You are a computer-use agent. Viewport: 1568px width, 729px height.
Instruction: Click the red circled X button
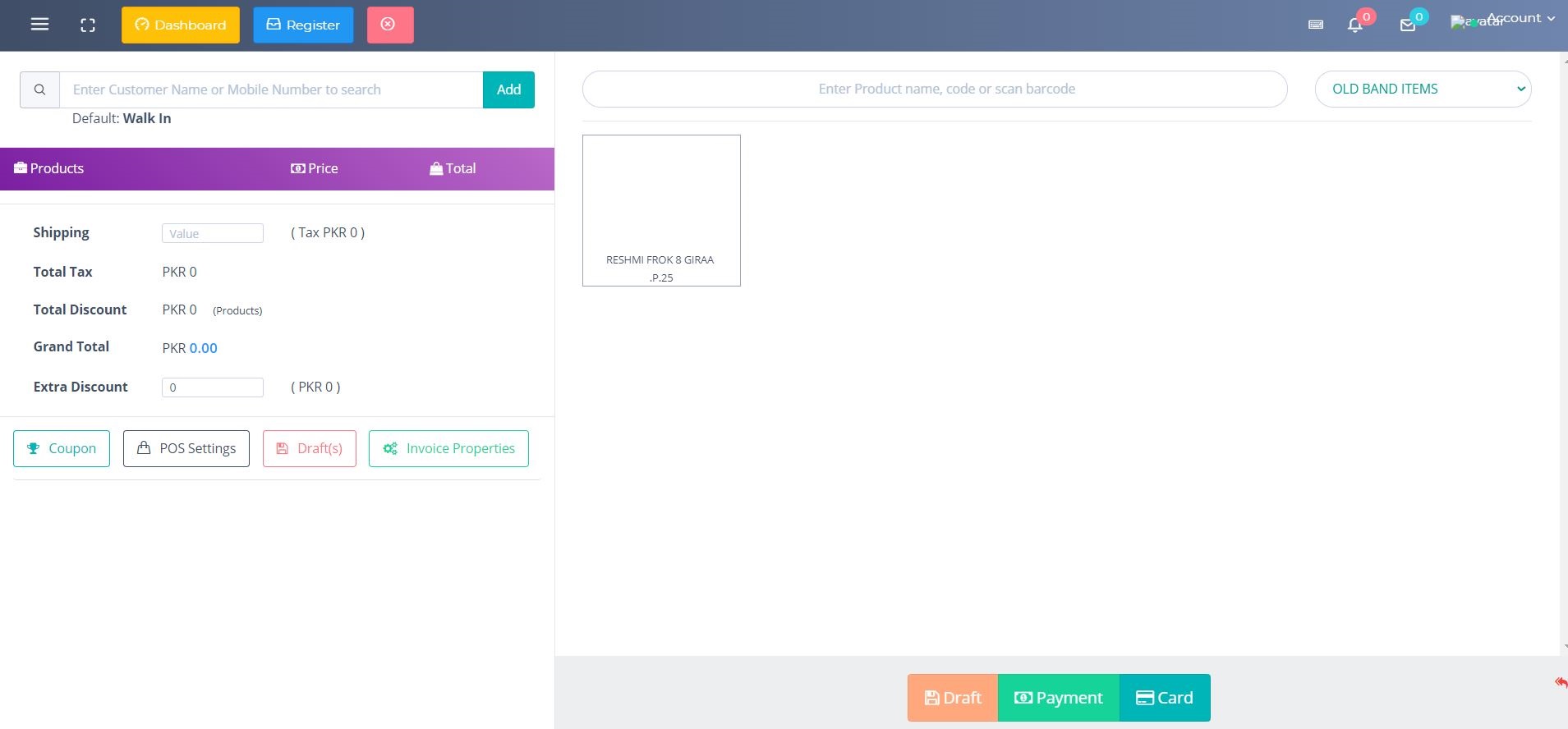pyautogui.click(x=389, y=25)
